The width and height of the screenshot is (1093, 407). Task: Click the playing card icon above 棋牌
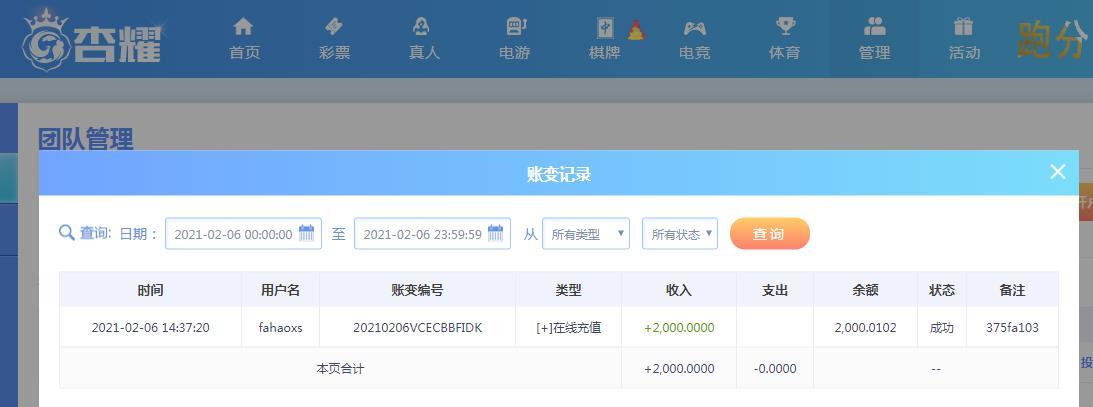[604, 28]
